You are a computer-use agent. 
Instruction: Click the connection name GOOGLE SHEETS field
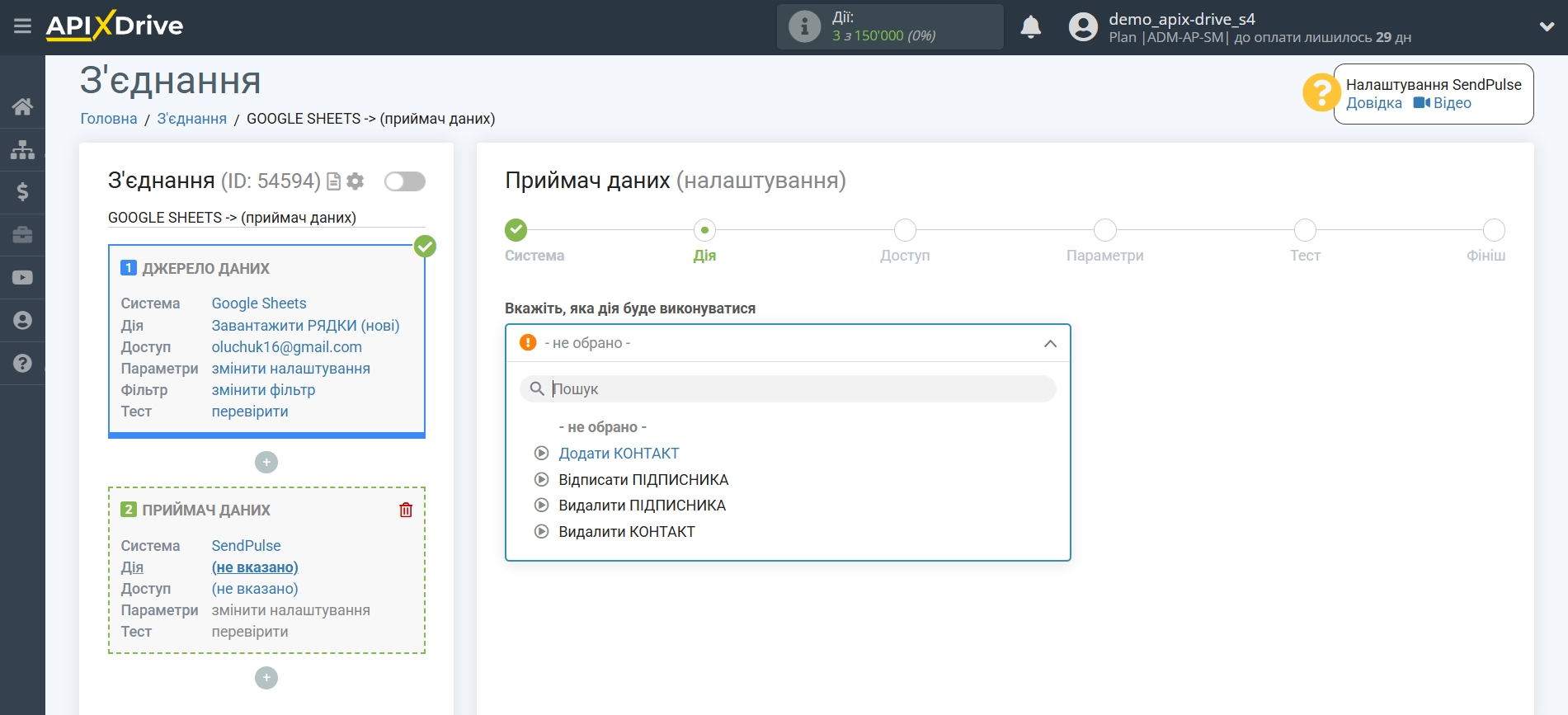tap(266, 218)
